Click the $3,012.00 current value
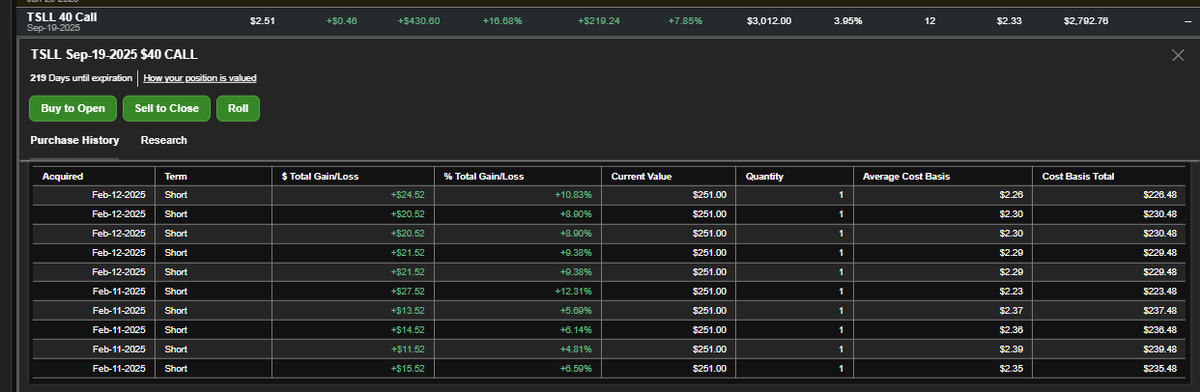The height and width of the screenshot is (392, 1200). [770, 20]
